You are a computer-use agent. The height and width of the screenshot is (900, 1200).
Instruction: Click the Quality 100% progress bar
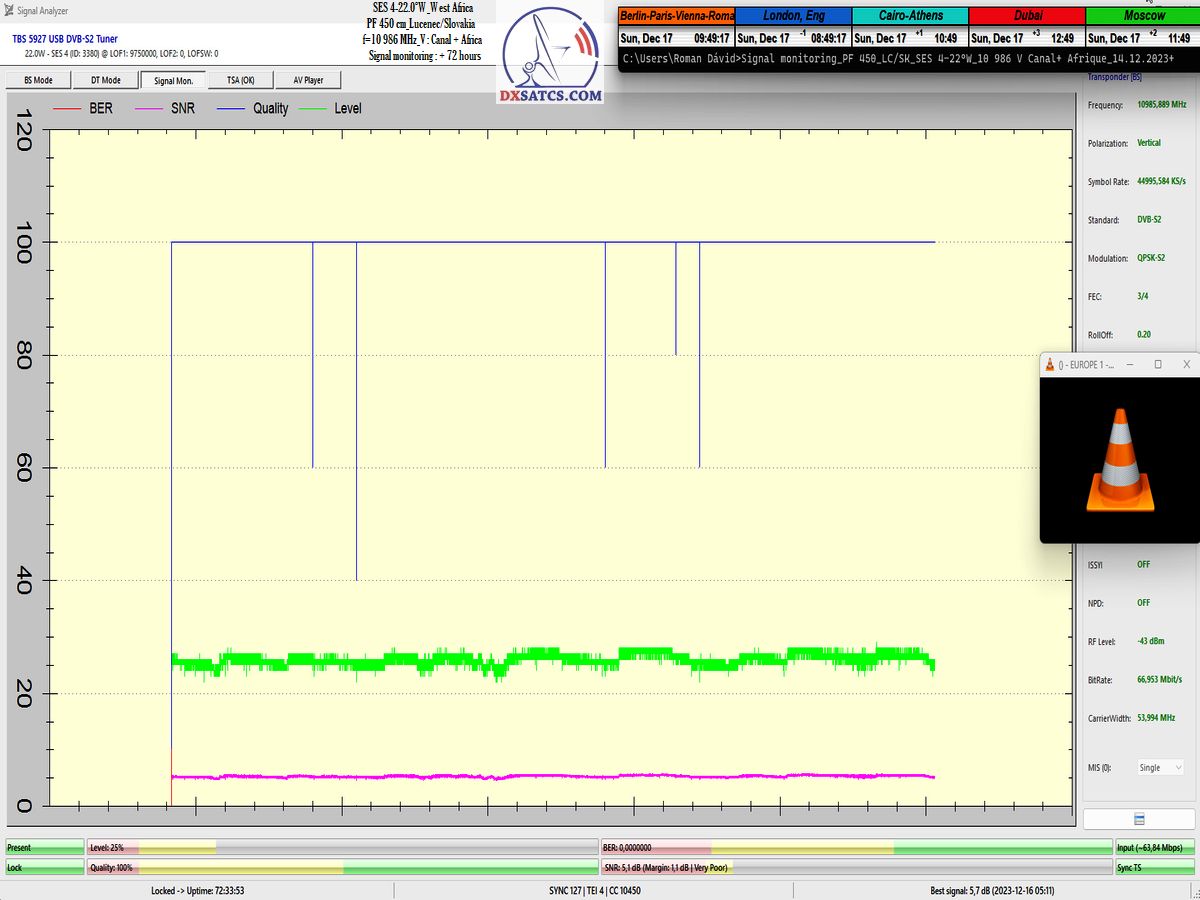[x=342, y=867]
